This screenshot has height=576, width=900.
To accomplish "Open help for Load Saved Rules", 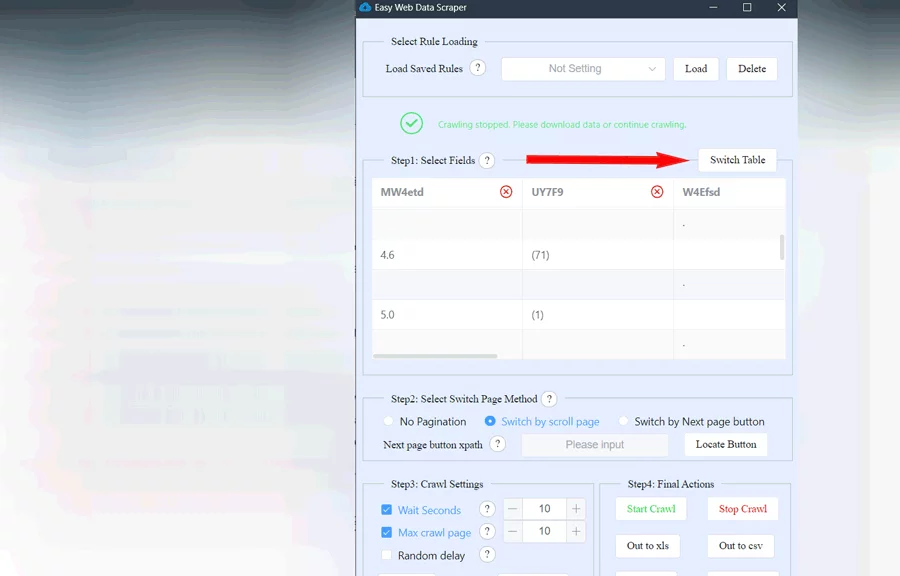I will tap(478, 68).
